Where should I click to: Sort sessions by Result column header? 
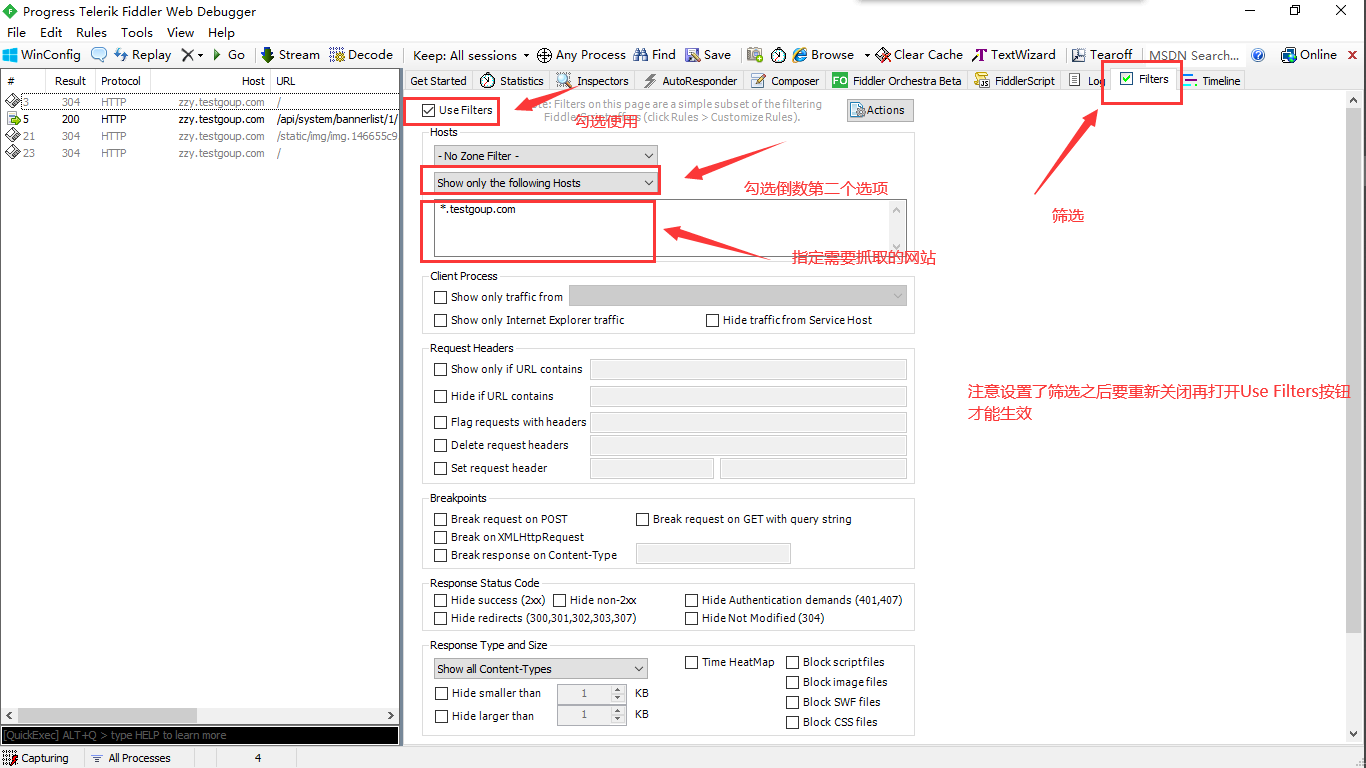pos(70,81)
